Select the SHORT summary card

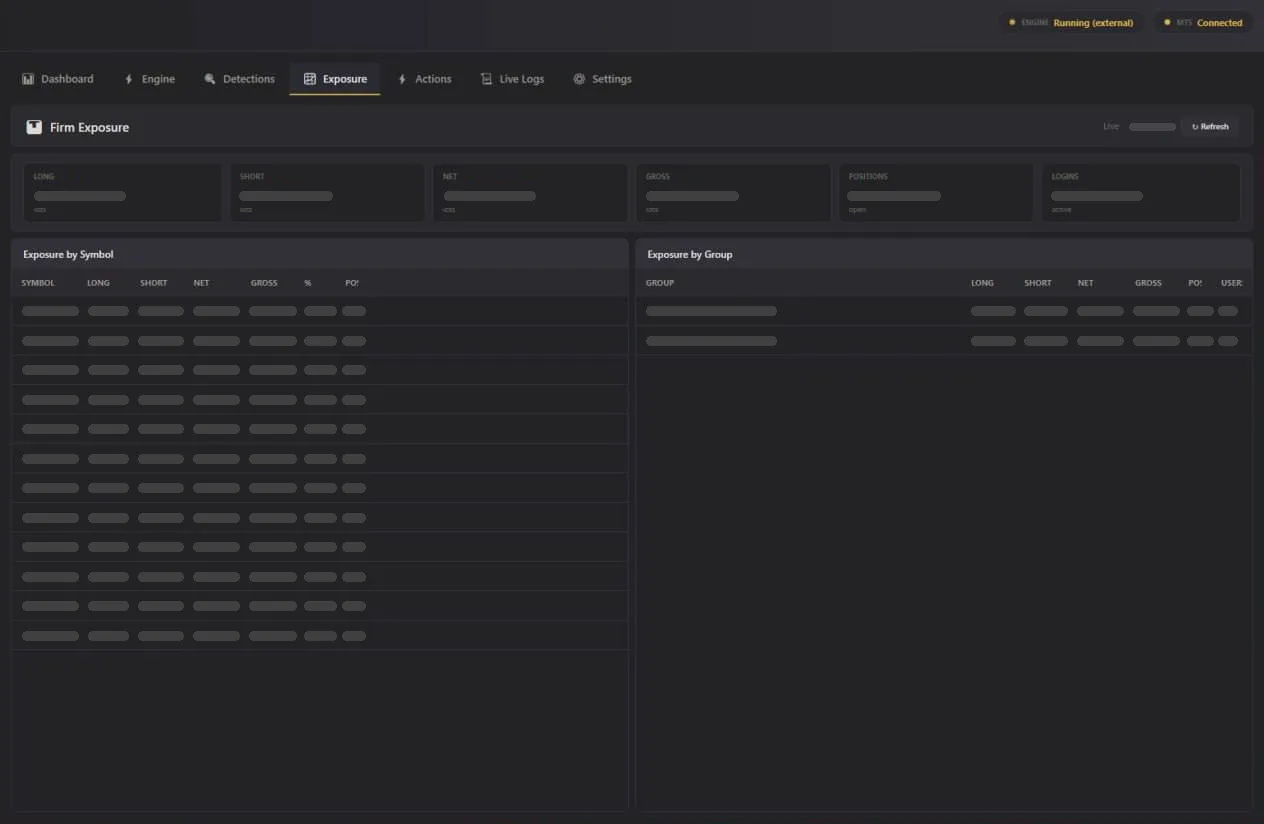(327, 192)
